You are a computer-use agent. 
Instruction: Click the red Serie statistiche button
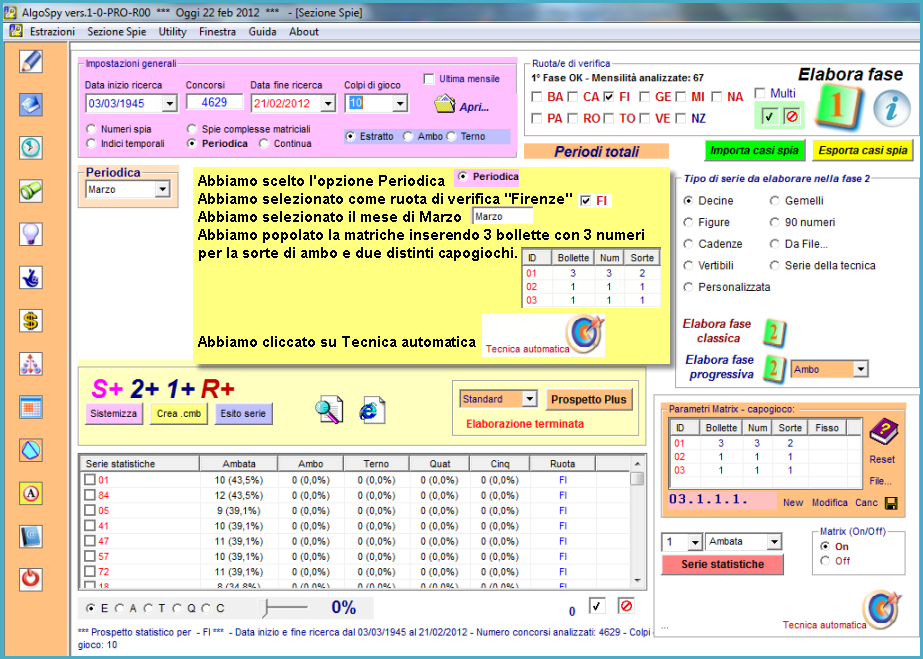(x=723, y=564)
